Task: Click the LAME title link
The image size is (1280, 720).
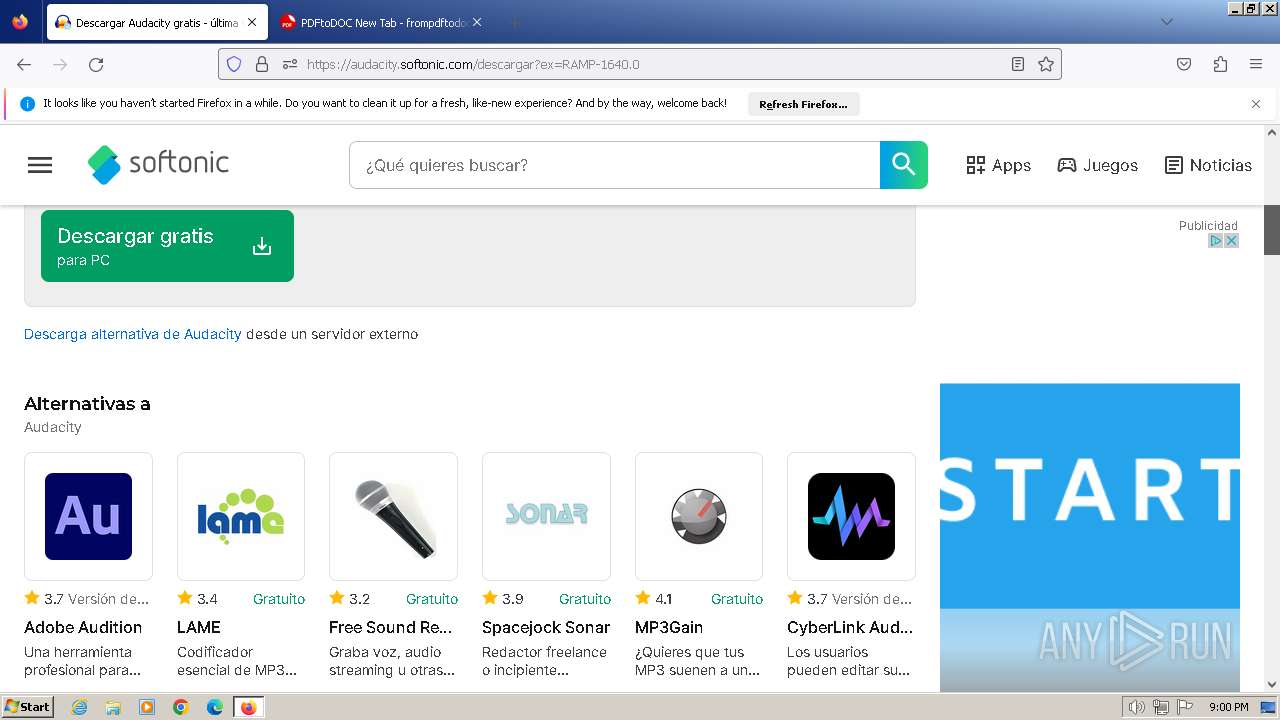Action: tap(199, 627)
